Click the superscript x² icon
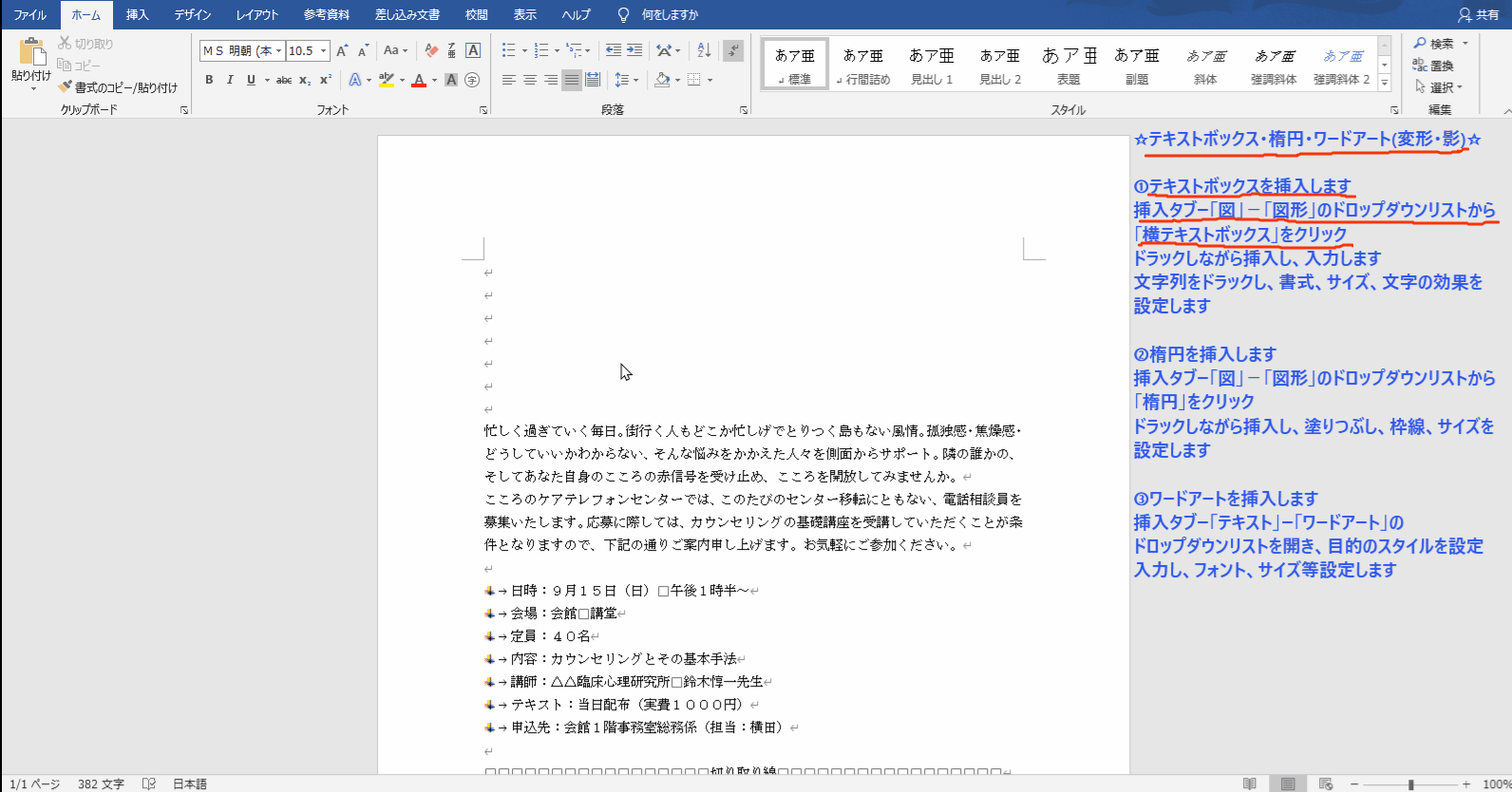The height and width of the screenshot is (792, 1512). coord(326,80)
